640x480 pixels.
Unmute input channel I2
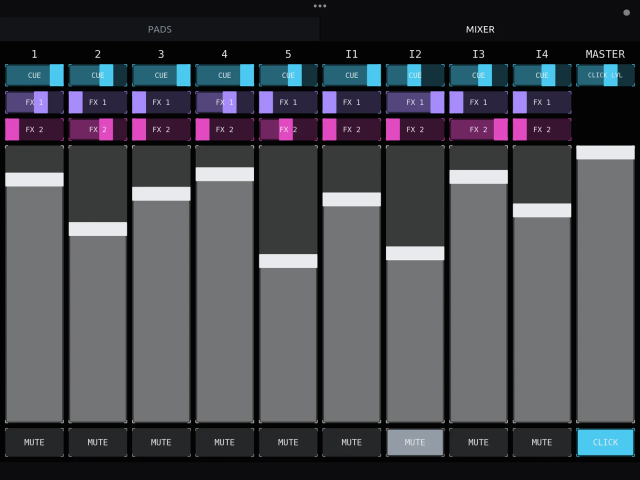415,442
